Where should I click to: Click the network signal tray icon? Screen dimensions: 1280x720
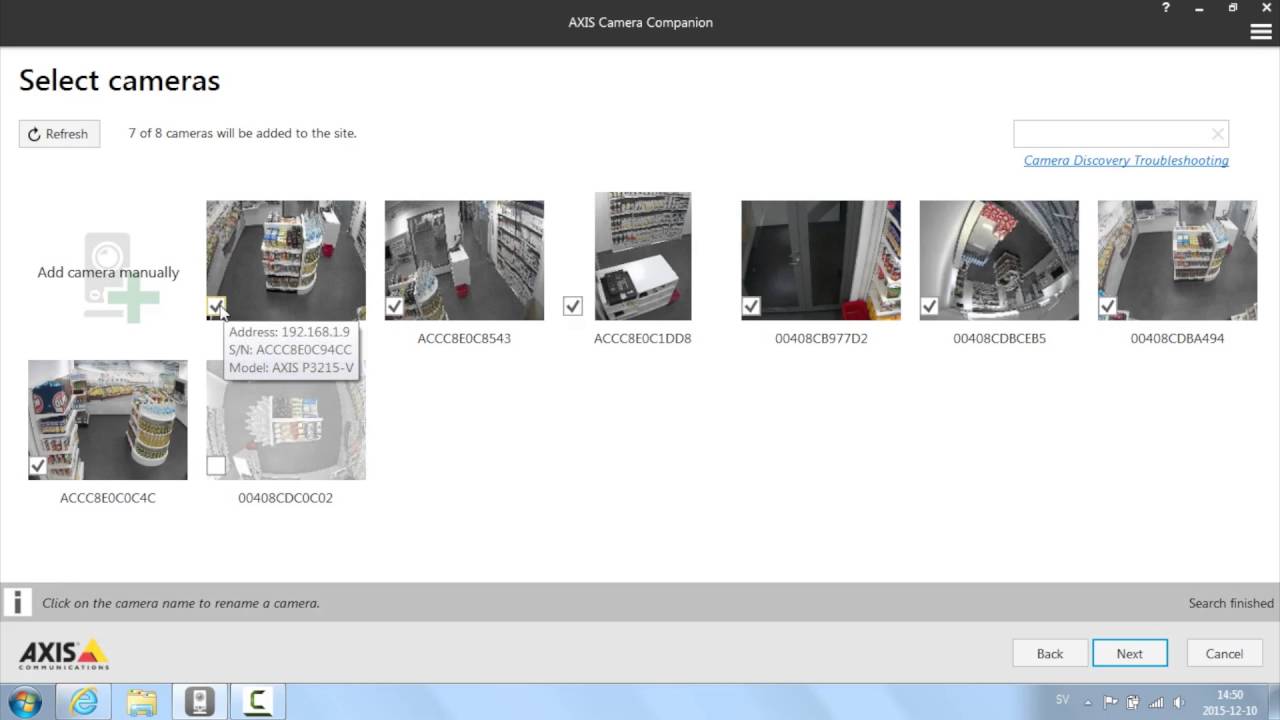tap(1156, 702)
